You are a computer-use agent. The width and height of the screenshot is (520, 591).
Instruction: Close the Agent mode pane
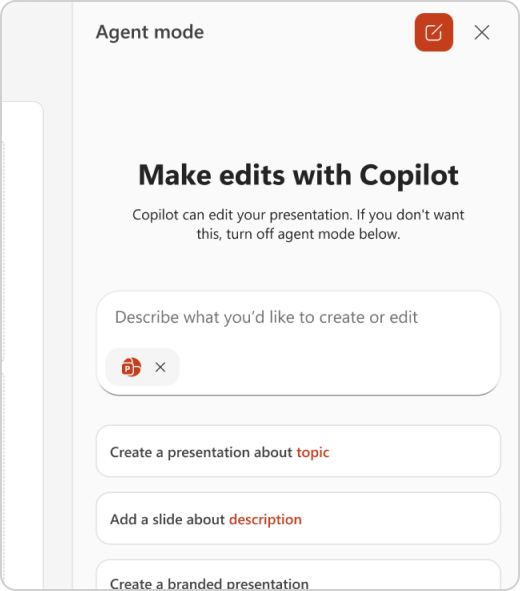point(482,32)
